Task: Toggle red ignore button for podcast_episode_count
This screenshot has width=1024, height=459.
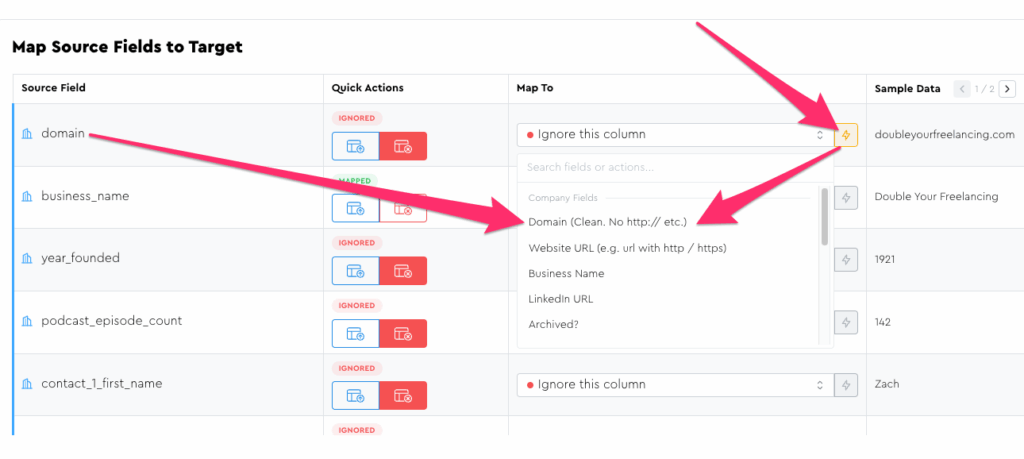Action: (403, 333)
